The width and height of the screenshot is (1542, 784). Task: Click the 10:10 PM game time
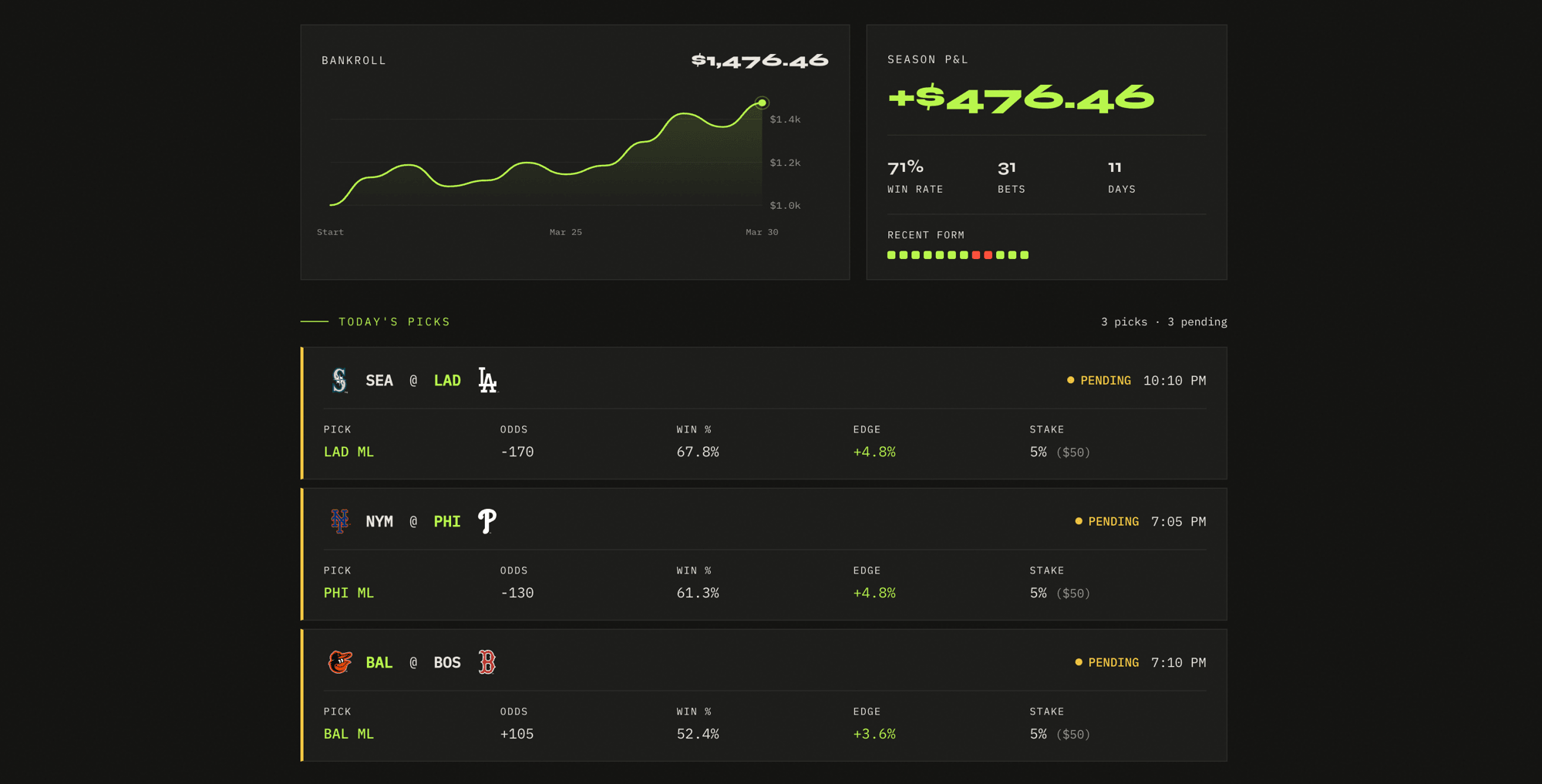[1174, 380]
